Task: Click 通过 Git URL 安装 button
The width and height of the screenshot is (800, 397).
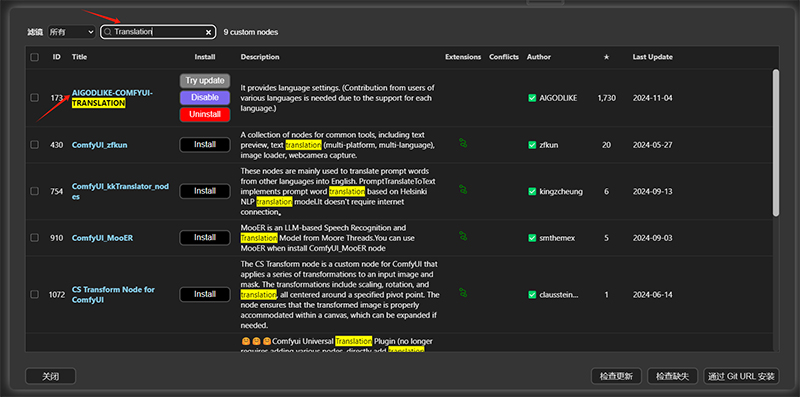Action: (x=741, y=377)
